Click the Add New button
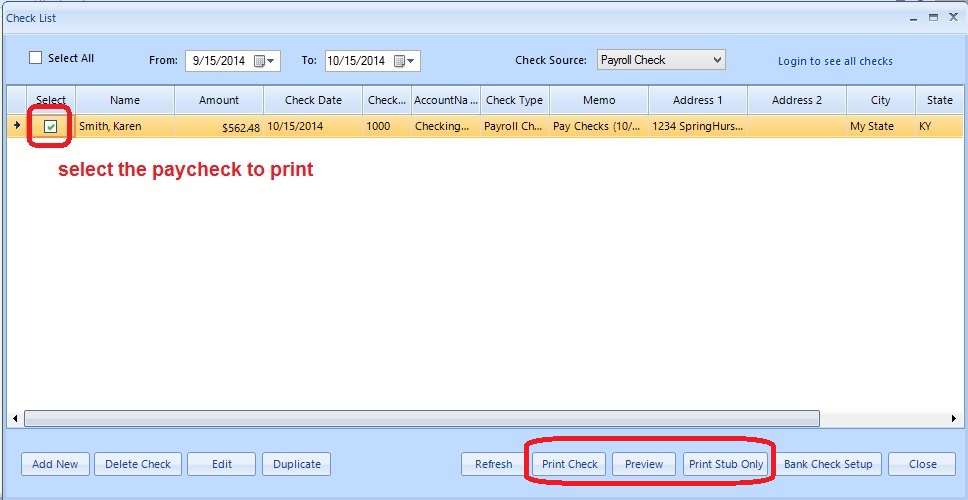 (x=55, y=464)
